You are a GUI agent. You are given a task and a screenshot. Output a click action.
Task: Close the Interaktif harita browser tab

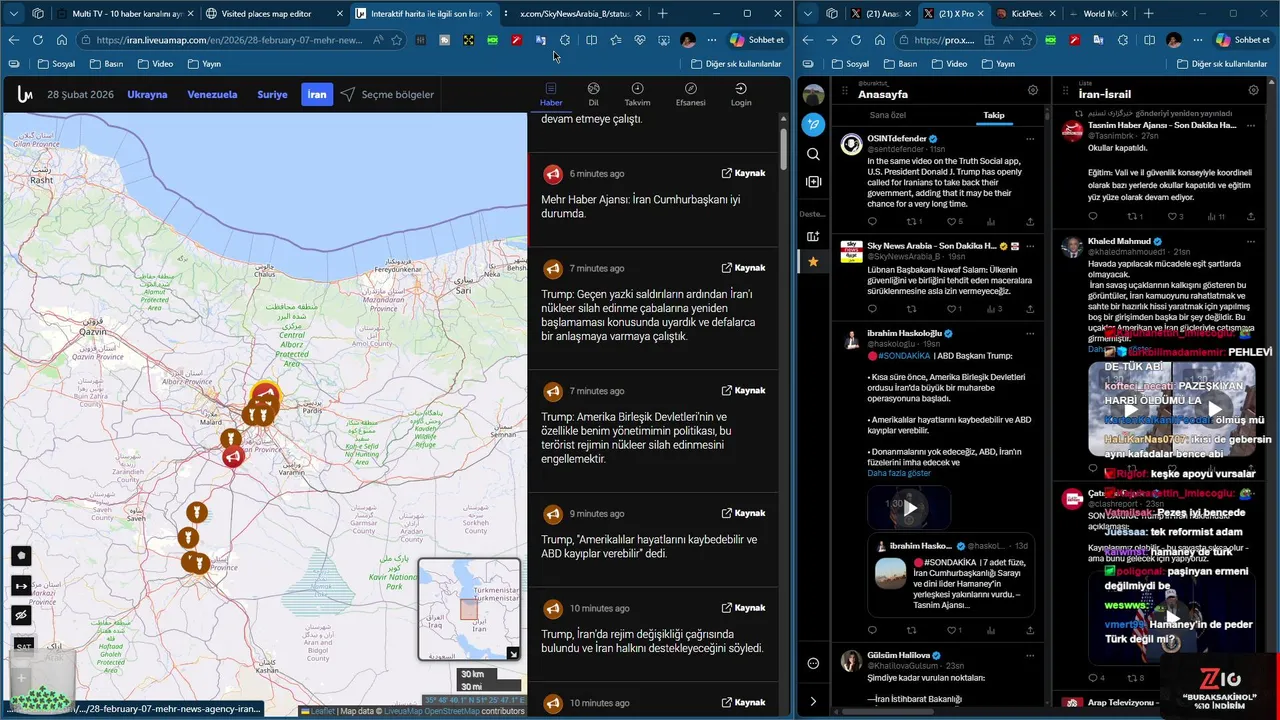tap(491, 14)
